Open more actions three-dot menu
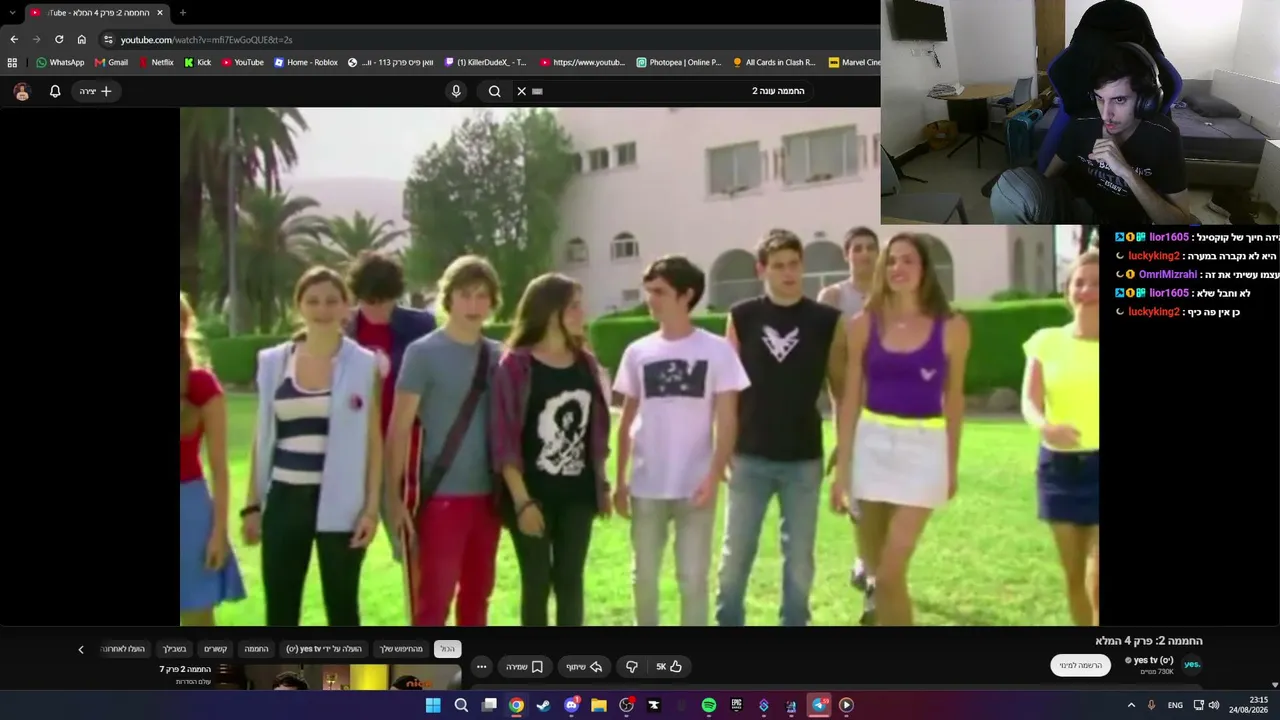This screenshot has width=1280, height=720. coord(481,667)
